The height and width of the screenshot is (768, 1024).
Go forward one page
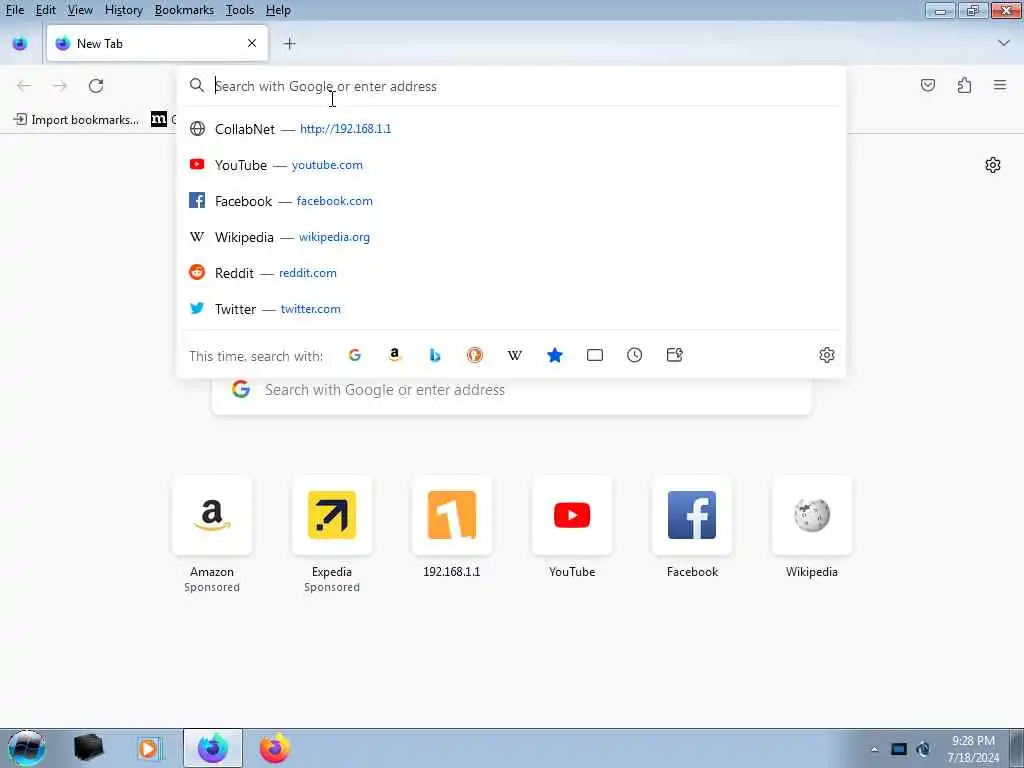coord(60,86)
